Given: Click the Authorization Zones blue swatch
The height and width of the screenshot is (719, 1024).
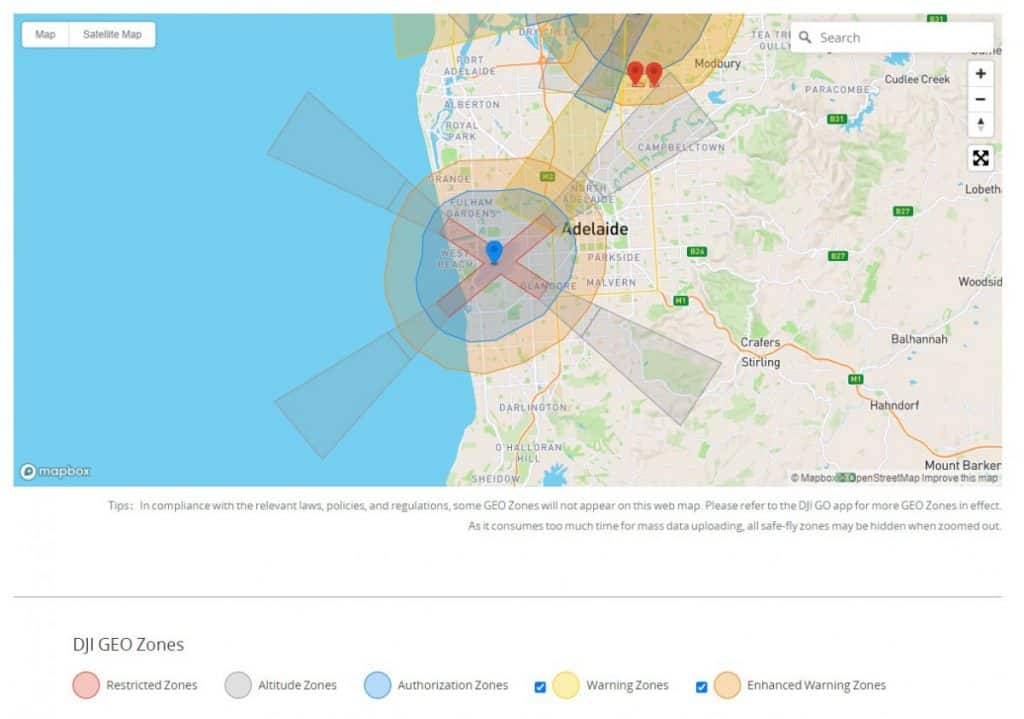Looking at the screenshot, I should click(x=377, y=685).
